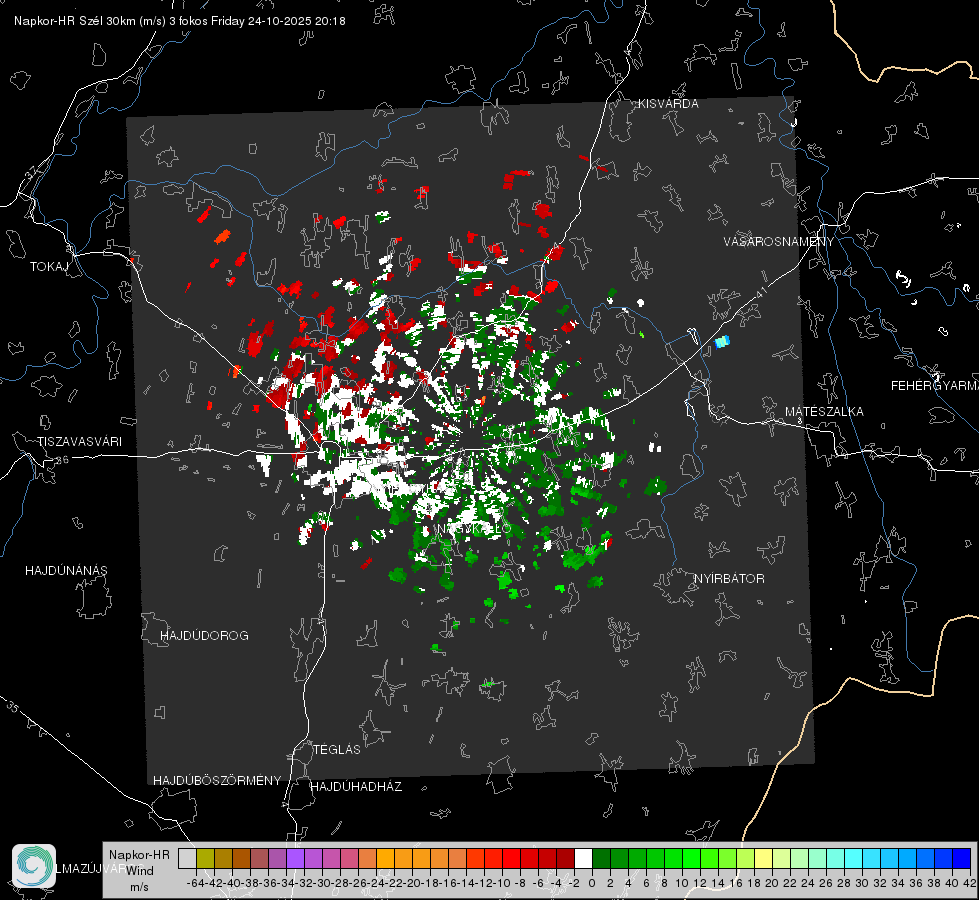Screen dimensions: 979x900
Task: Click the bright green swatch between 10 and 12
Action: click(691, 858)
